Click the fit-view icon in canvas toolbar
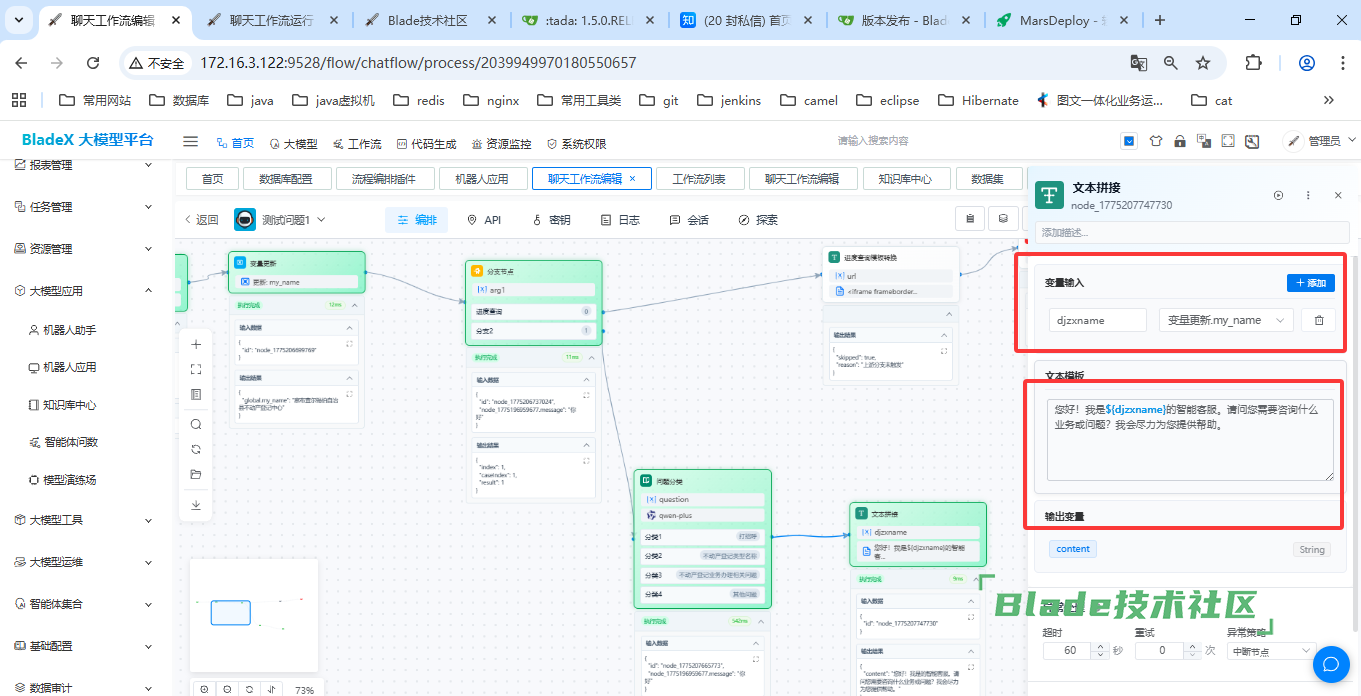This screenshot has width=1361, height=696. click(196, 369)
